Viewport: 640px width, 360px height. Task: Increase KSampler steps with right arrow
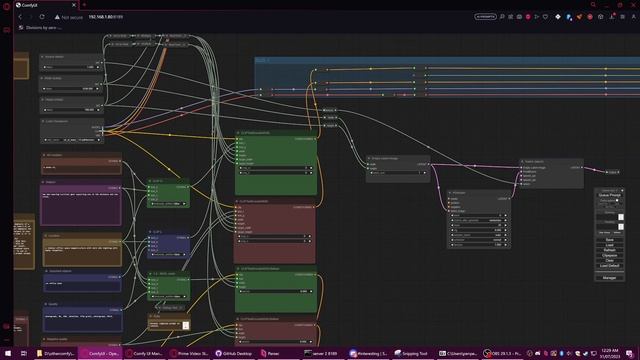click(505, 225)
